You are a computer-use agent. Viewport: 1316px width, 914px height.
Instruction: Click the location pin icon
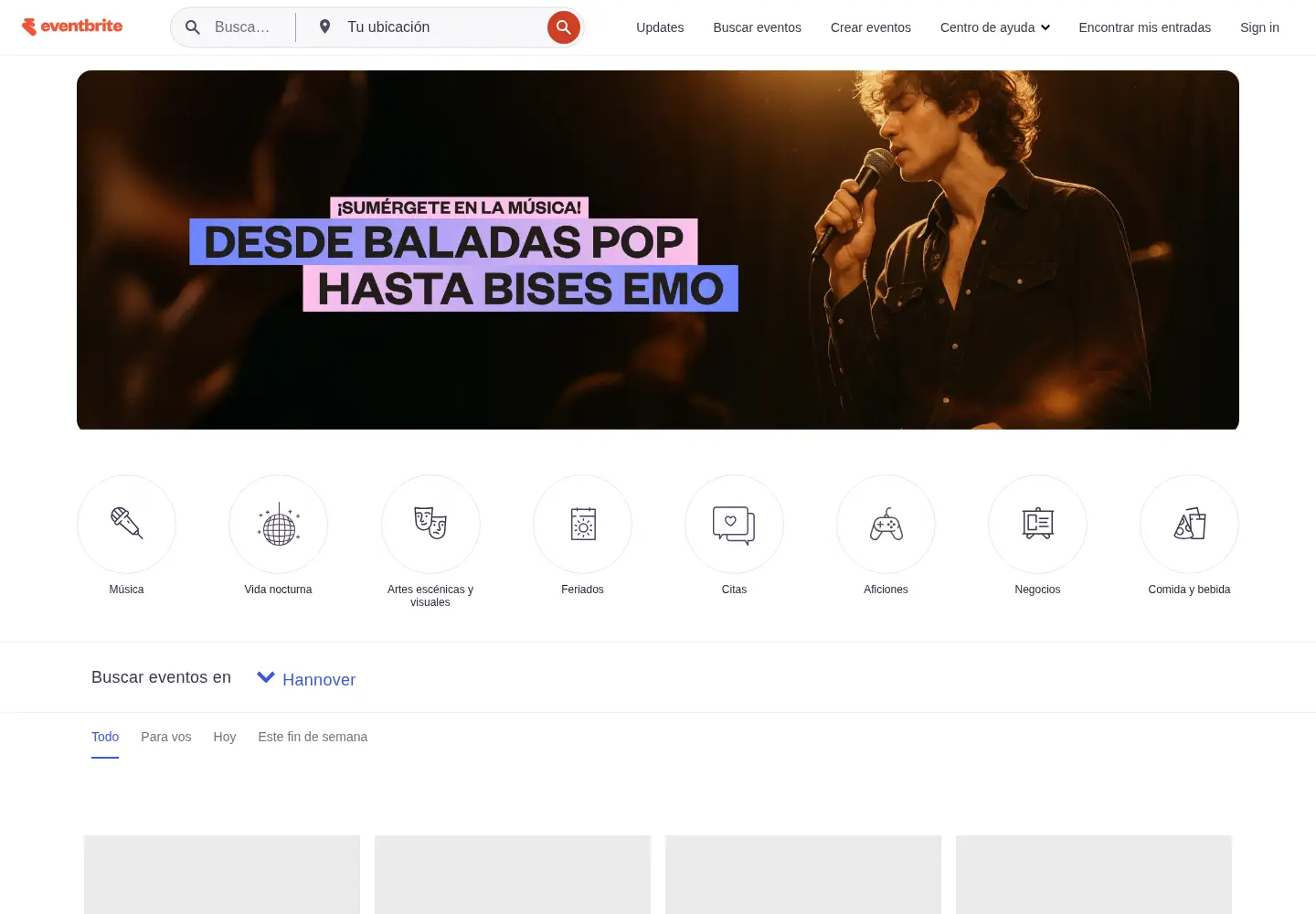pos(324,27)
